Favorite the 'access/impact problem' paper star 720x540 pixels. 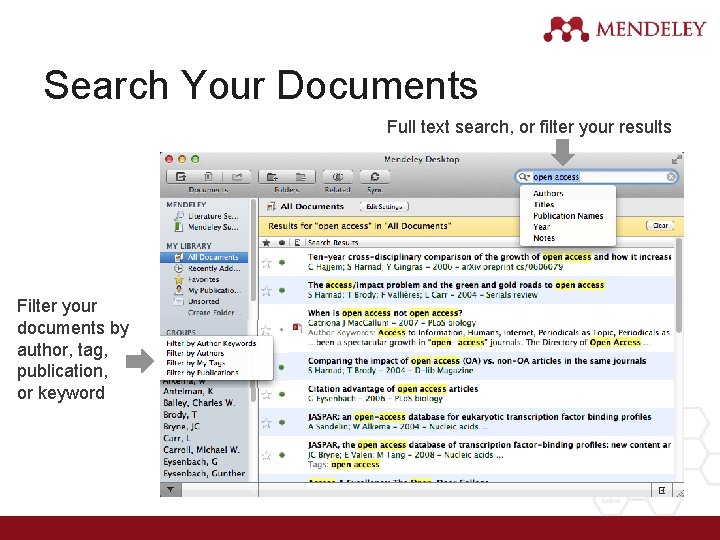point(266,291)
